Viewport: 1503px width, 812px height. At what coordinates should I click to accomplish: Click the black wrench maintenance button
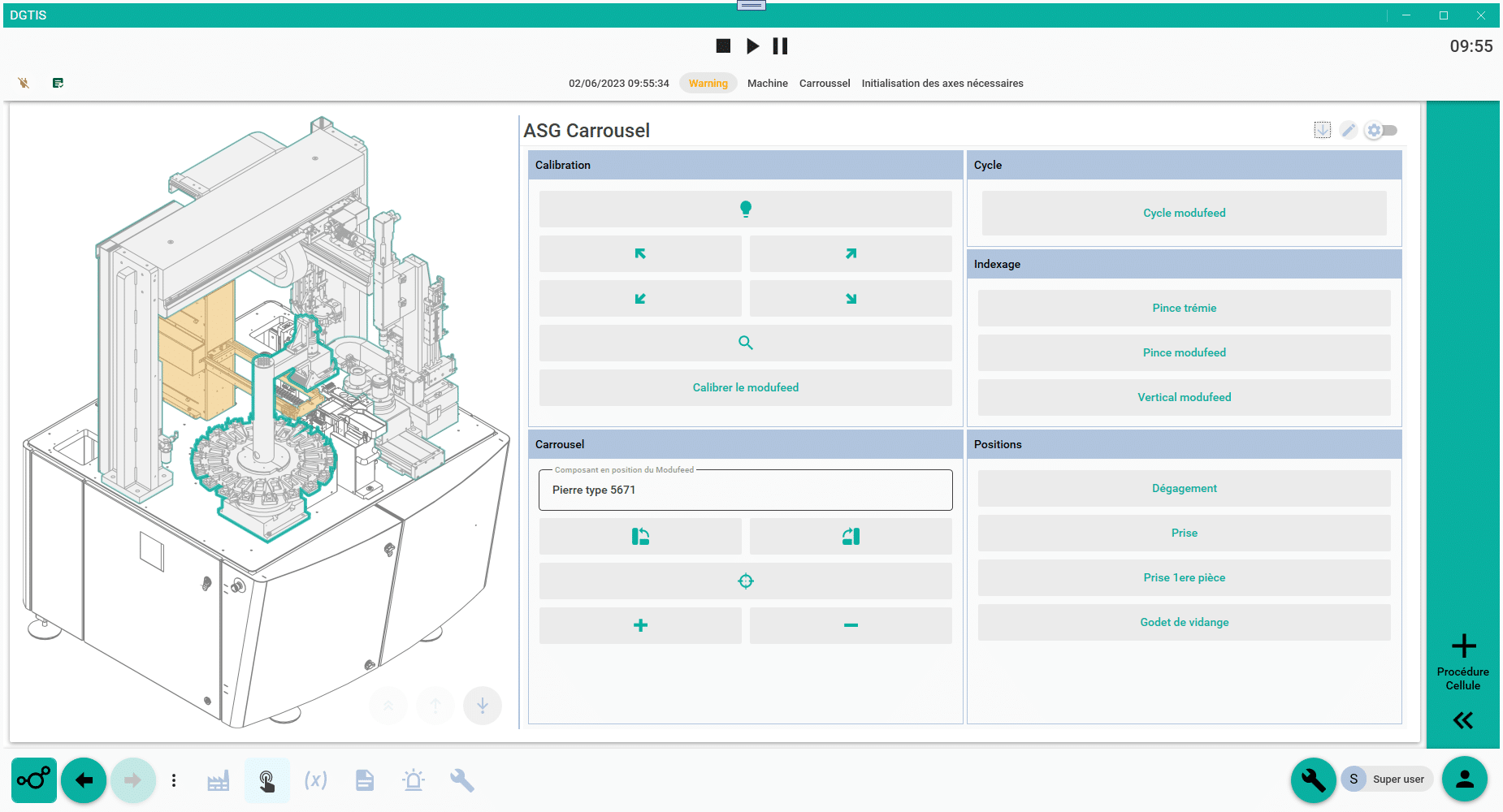pos(1313,780)
